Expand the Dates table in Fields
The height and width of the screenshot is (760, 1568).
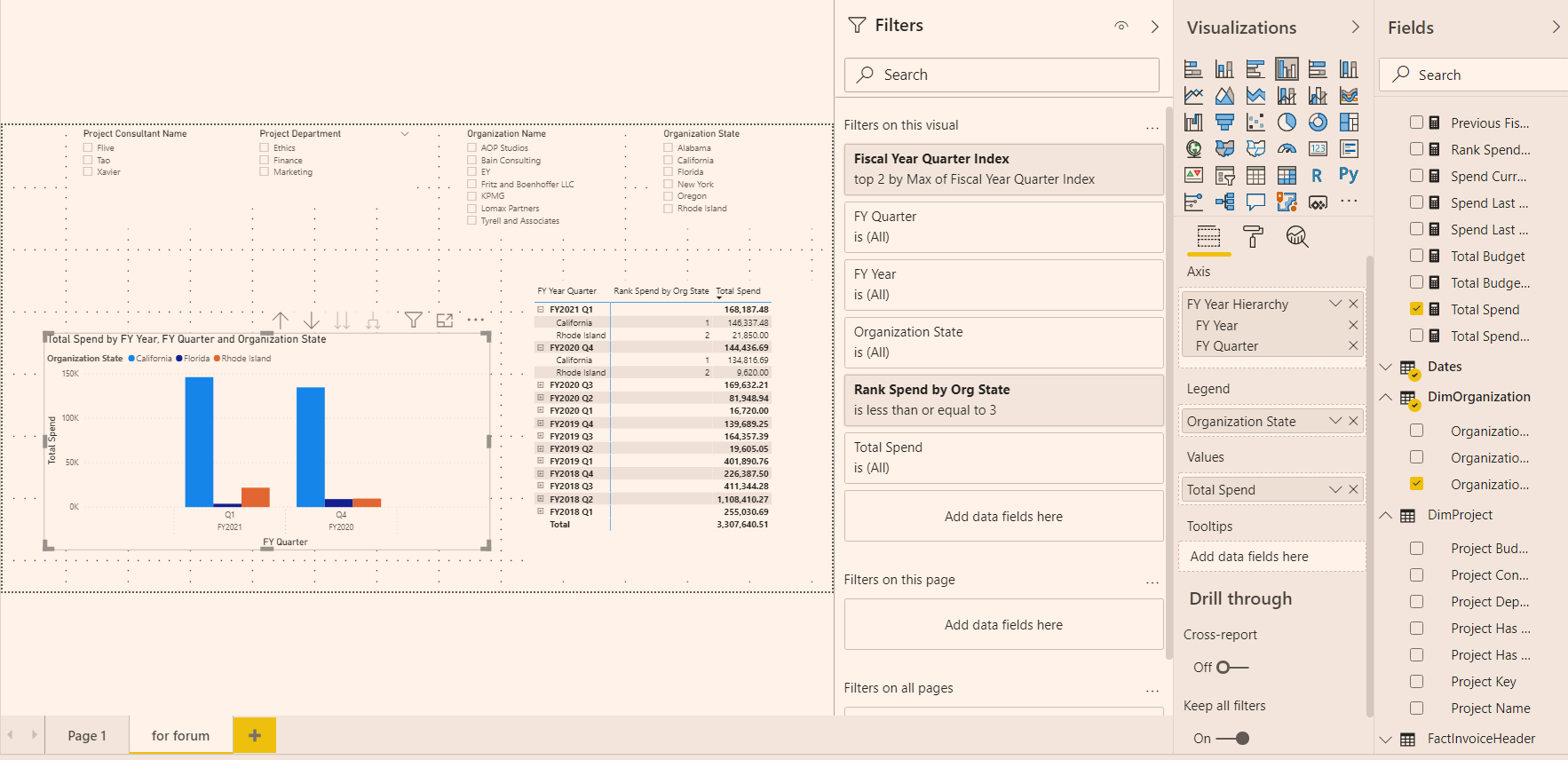click(1385, 367)
